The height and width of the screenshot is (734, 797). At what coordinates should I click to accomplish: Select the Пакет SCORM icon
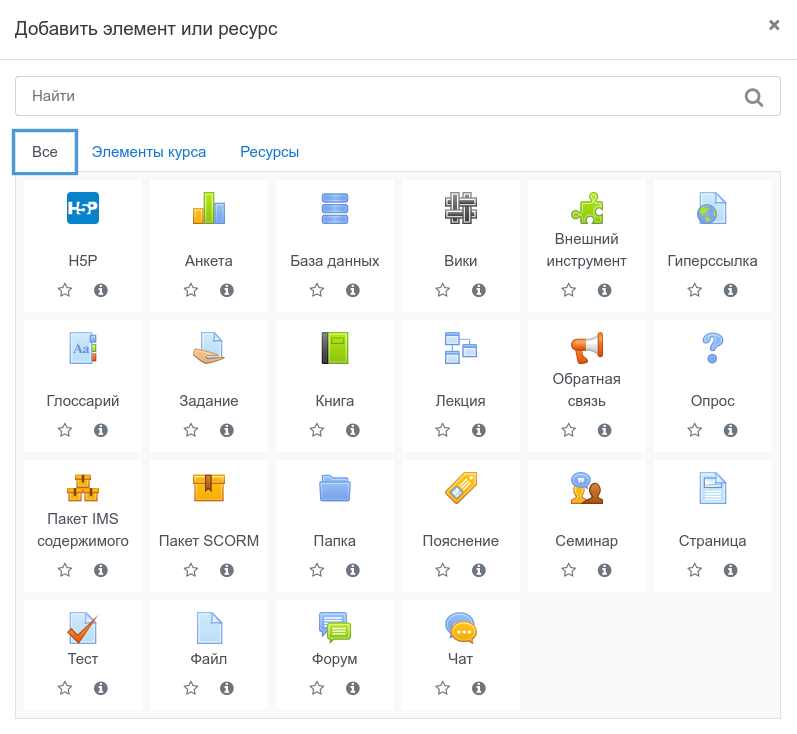pyautogui.click(x=209, y=488)
